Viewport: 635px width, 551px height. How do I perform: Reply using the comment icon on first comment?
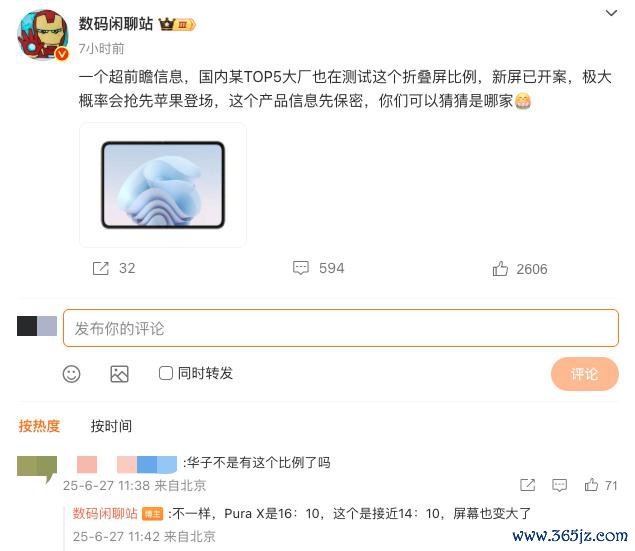pyautogui.click(x=559, y=485)
